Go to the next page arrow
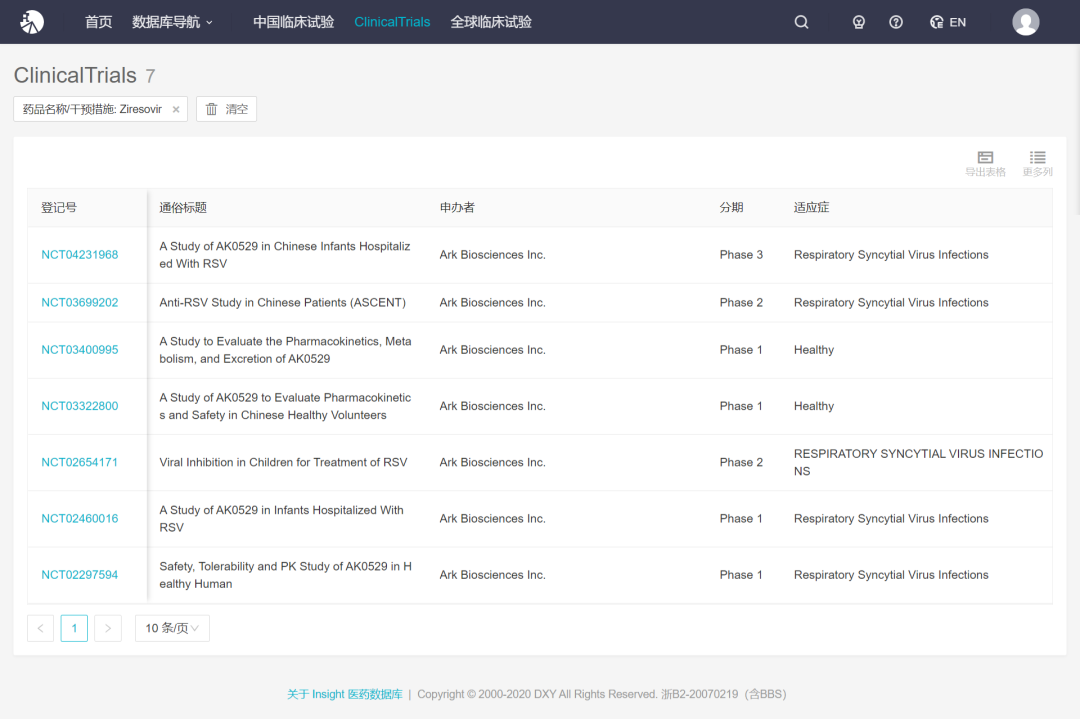 (x=107, y=628)
